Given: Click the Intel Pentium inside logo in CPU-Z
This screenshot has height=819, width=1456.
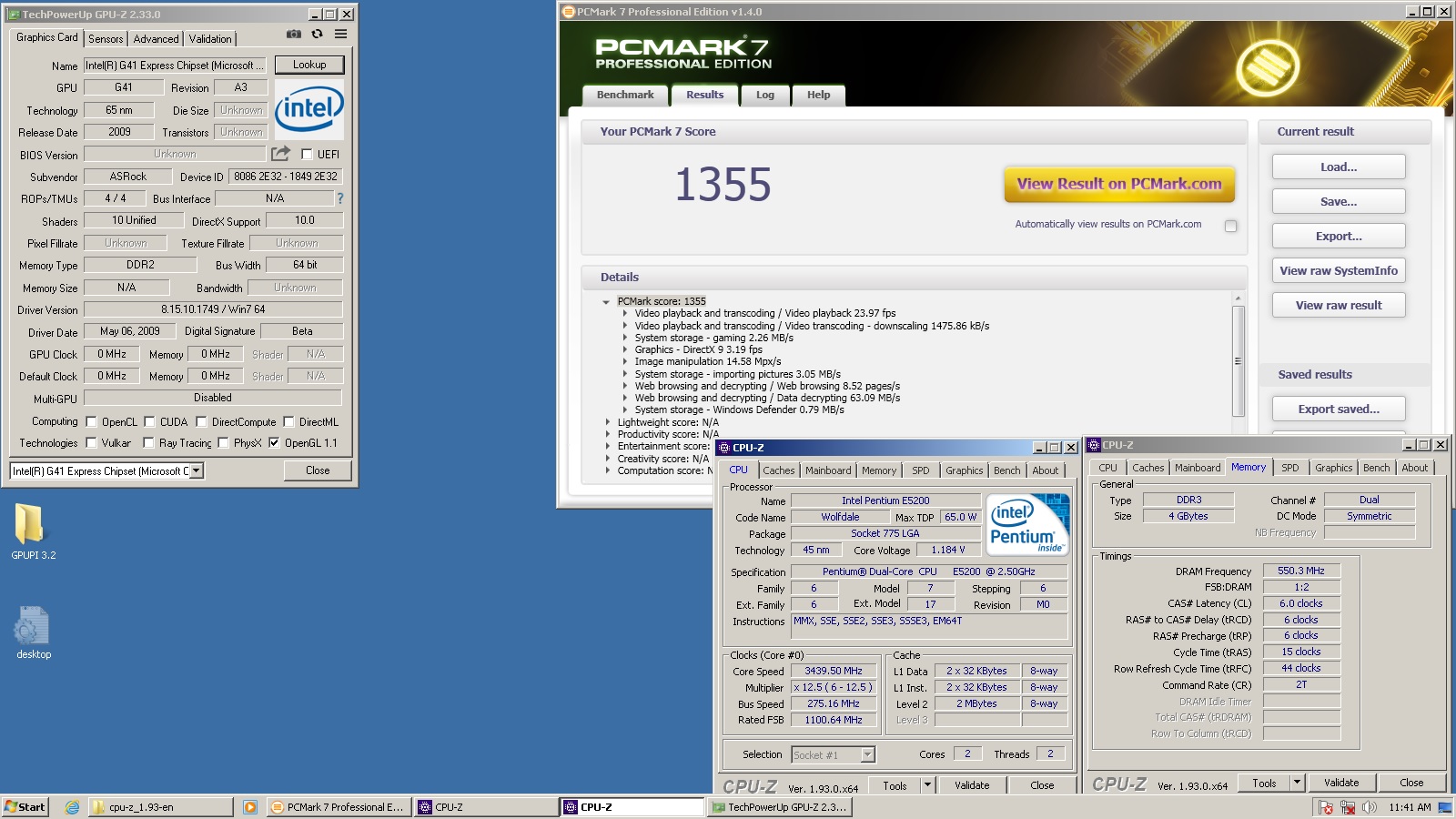Looking at the screenshot, I should coord(1027,525).
